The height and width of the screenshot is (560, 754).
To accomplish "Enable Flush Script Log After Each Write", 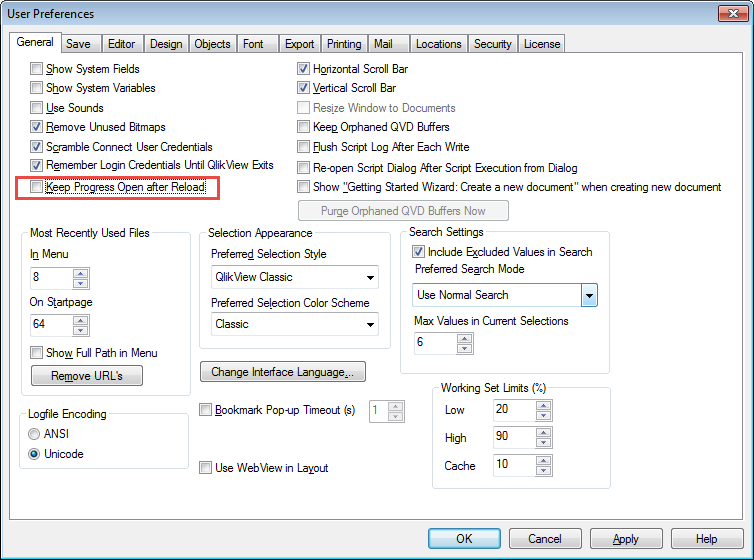I will pos(303,146).
